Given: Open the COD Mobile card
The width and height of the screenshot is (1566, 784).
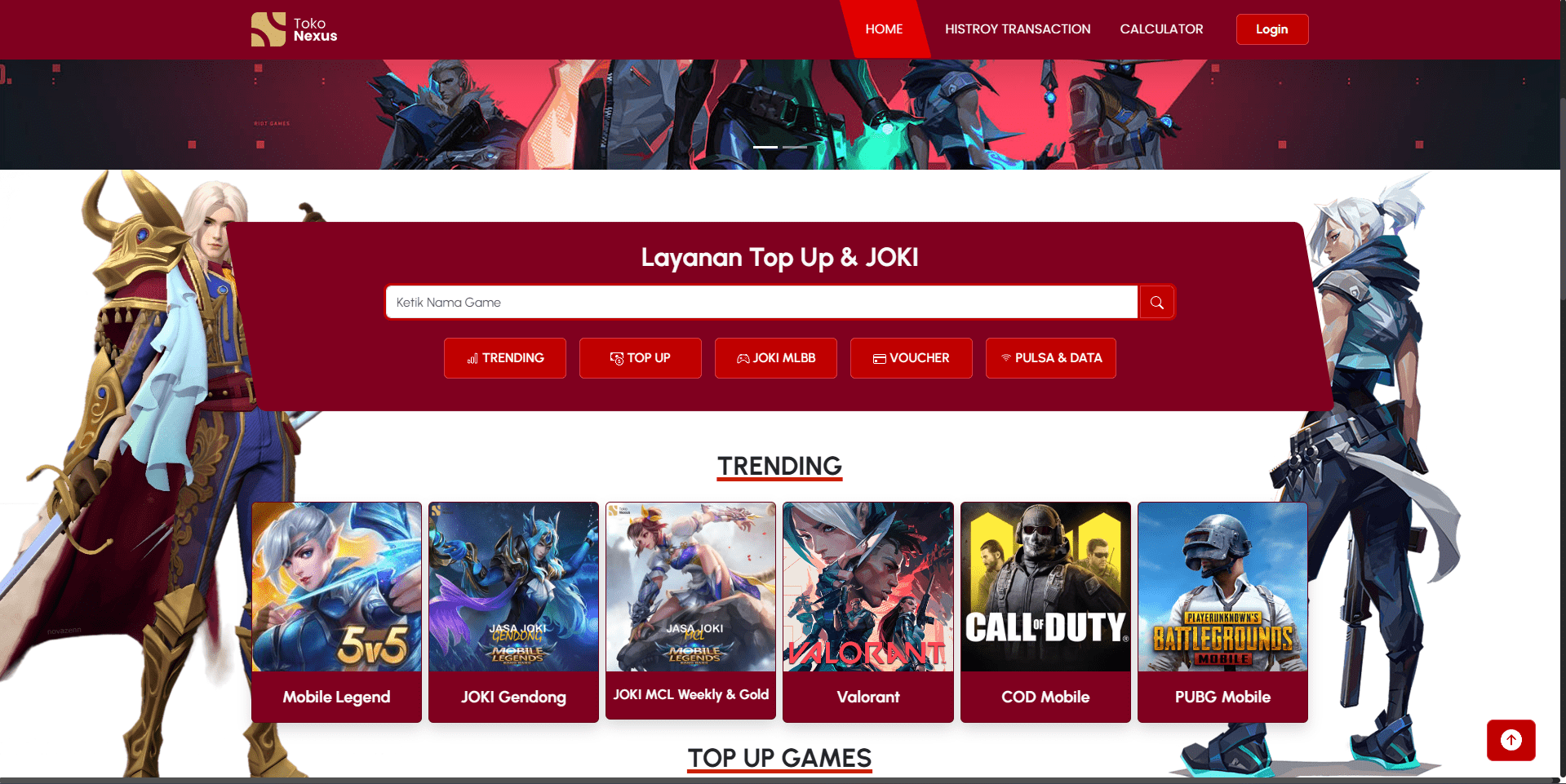Looking at the screenshot, I should pos(1045,612).
